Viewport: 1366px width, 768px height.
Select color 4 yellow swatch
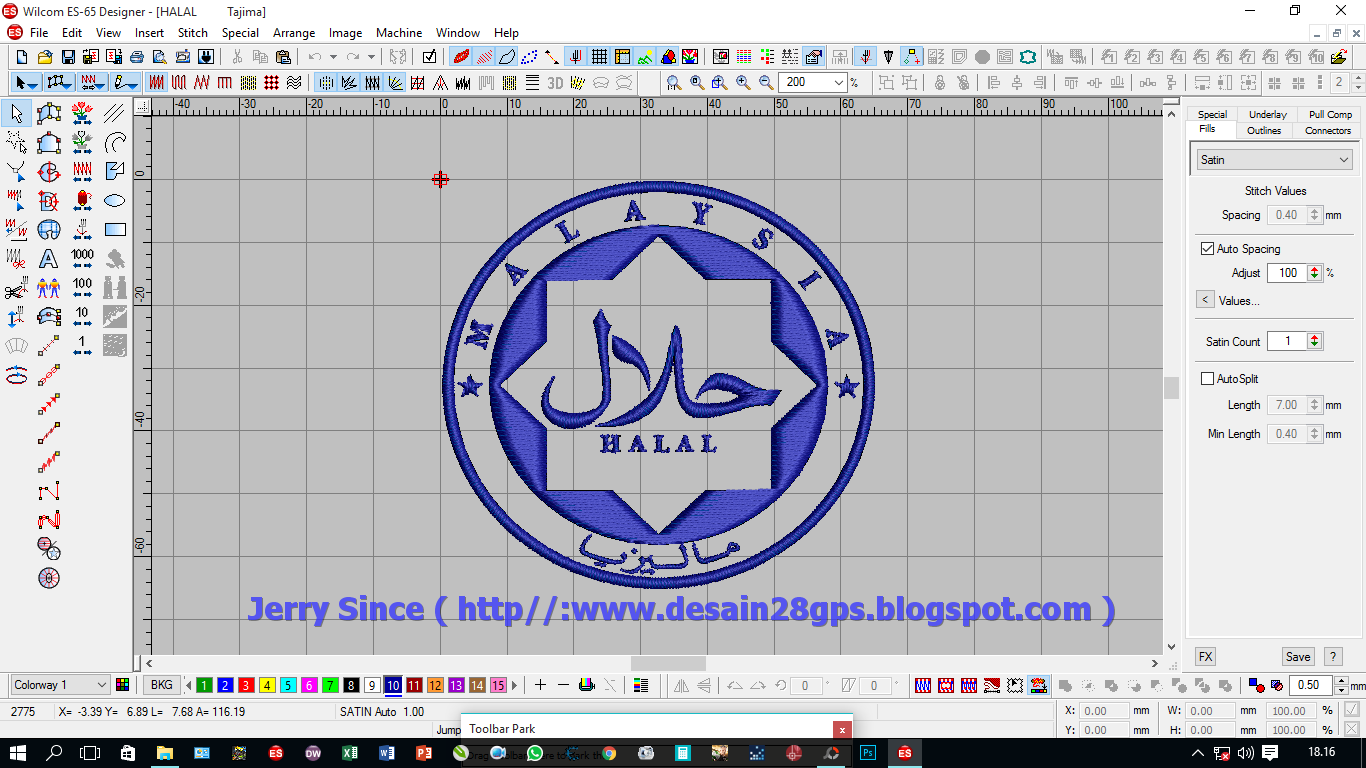267,685
